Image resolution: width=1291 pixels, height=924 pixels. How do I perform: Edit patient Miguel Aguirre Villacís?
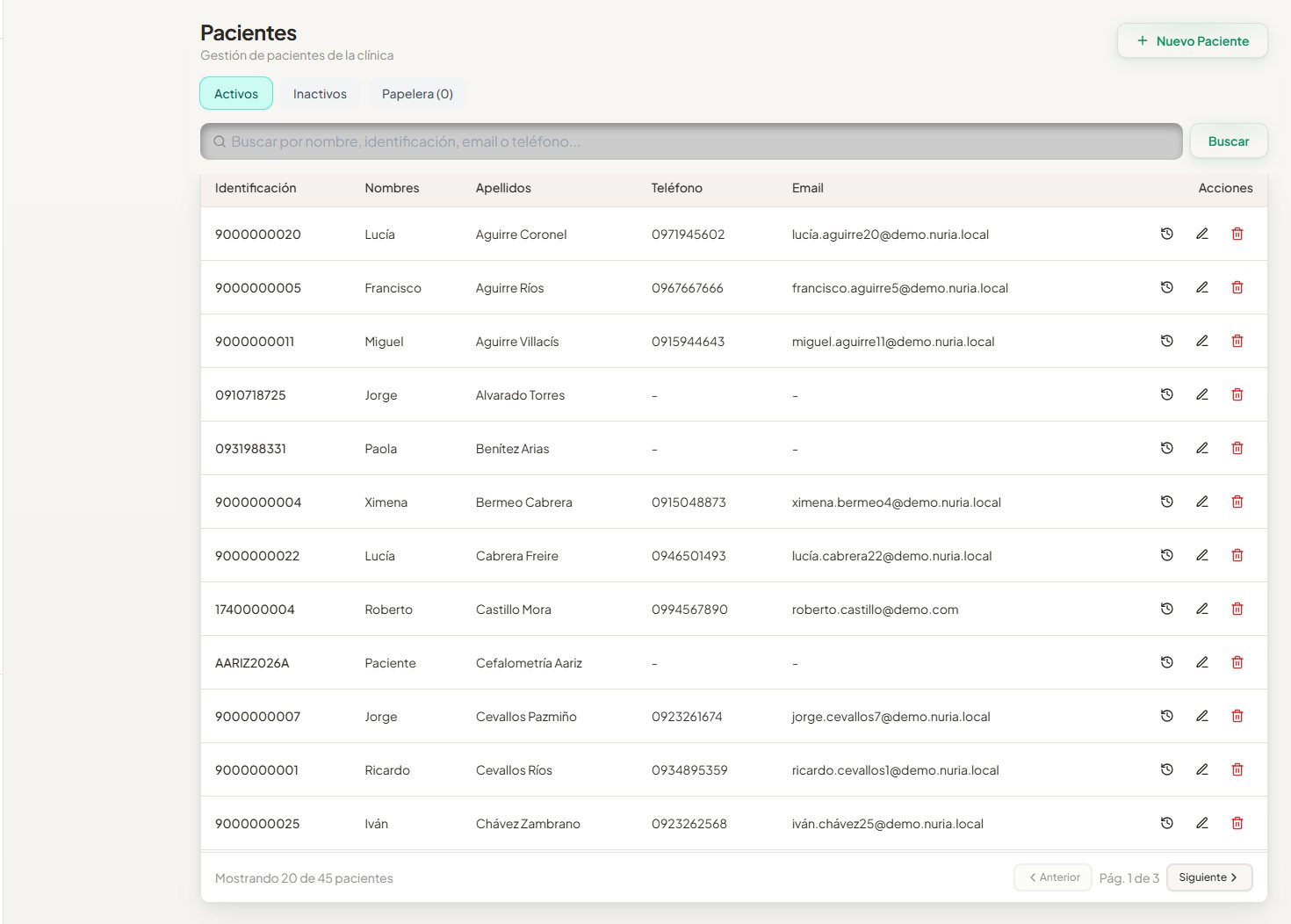1201,341
